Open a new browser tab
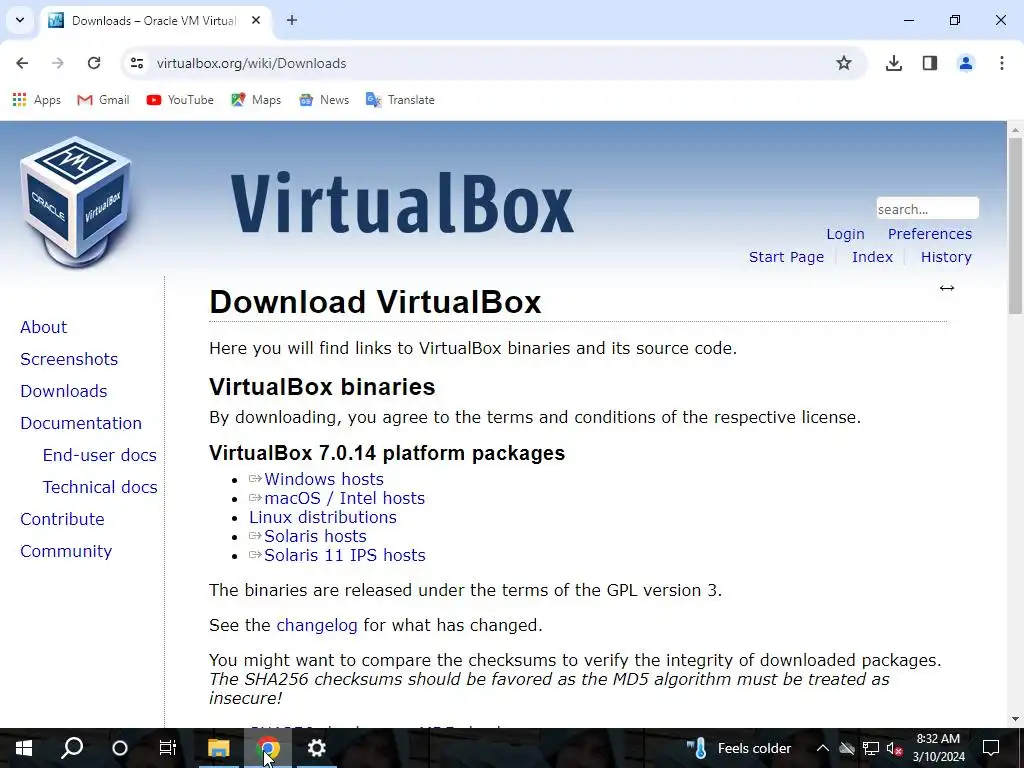Image resolution: width=1024 pixels, height=768 pixels. (x=292, y=20)
